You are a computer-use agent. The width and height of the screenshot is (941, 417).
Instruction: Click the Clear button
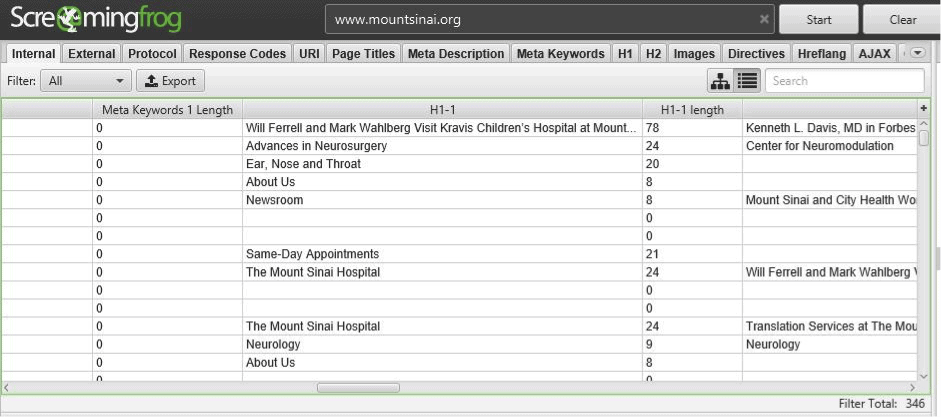coord(902,20)
